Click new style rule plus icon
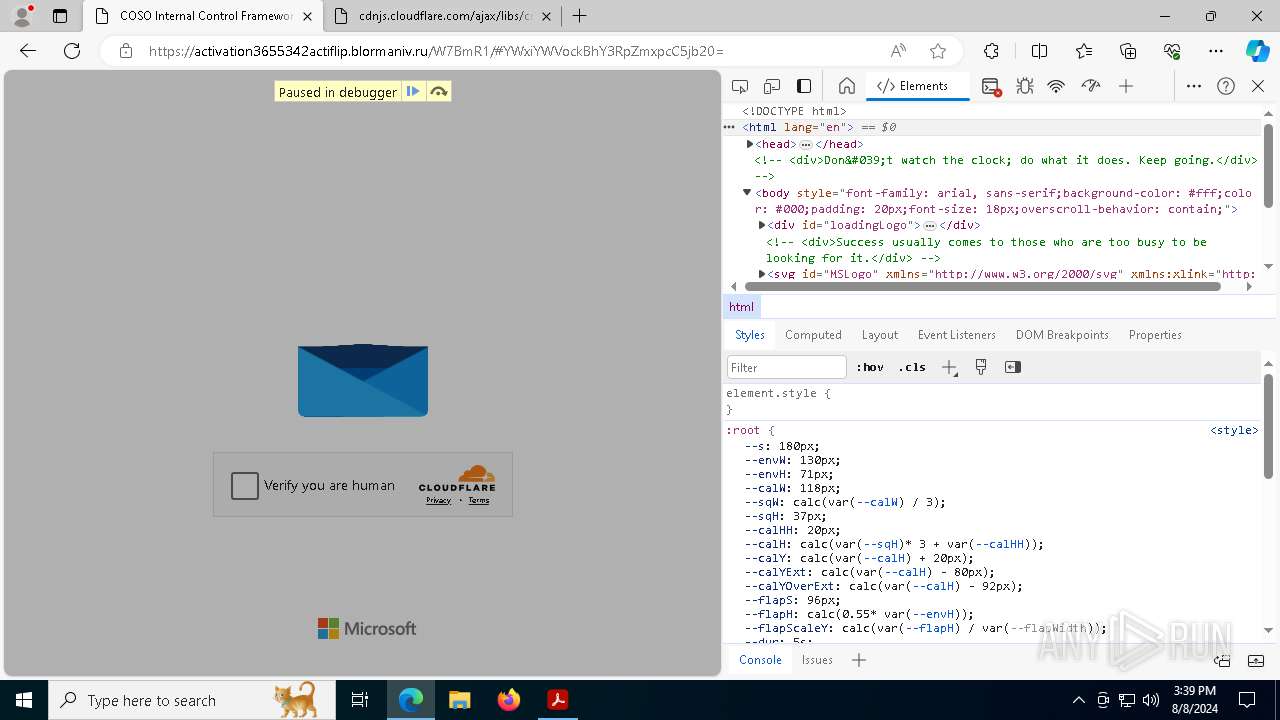This screenshot has width=1280, height=720. coord(949,367)
